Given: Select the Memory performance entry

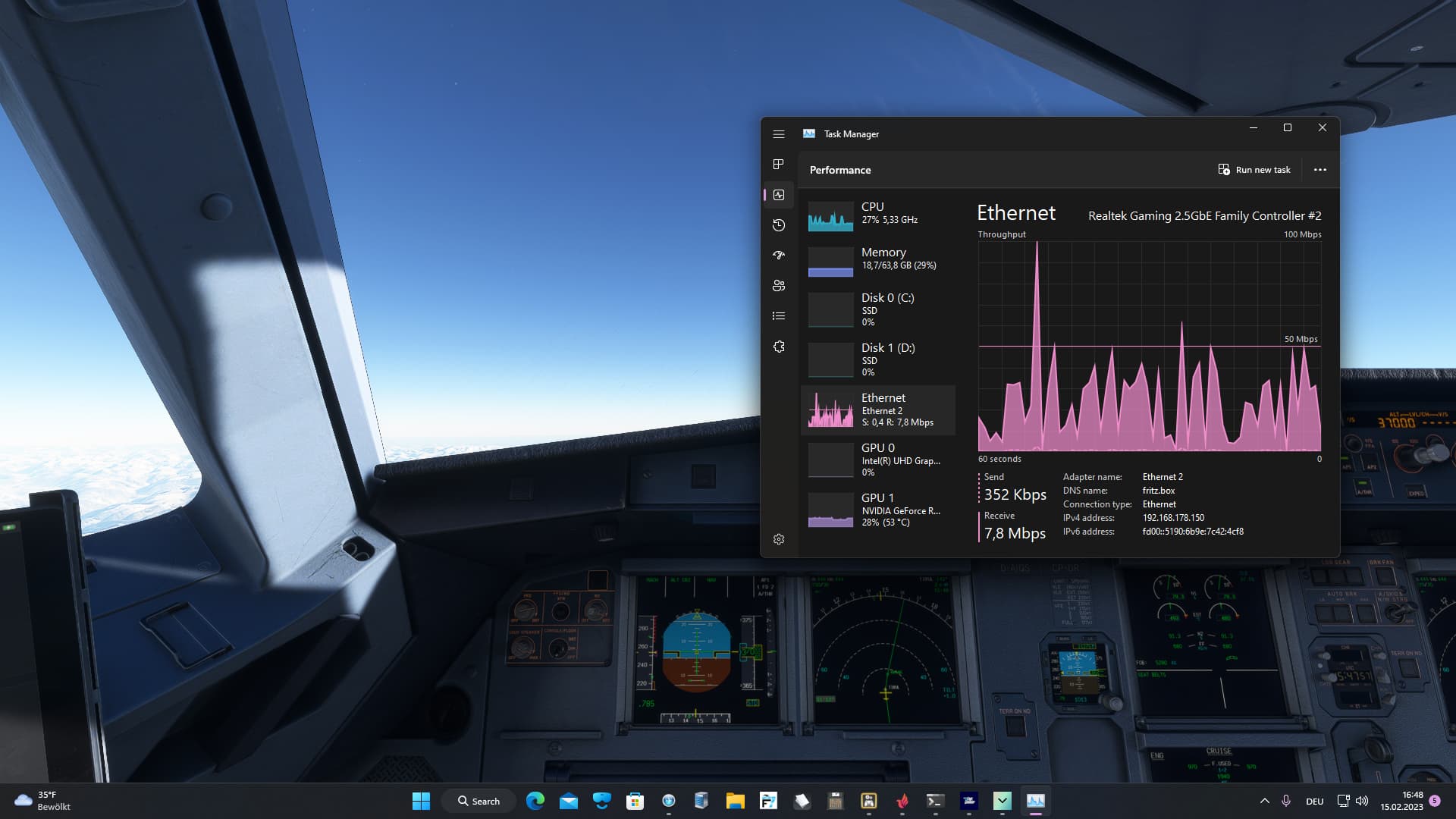Looking at the screenshot, I should (x=878, y=261).
